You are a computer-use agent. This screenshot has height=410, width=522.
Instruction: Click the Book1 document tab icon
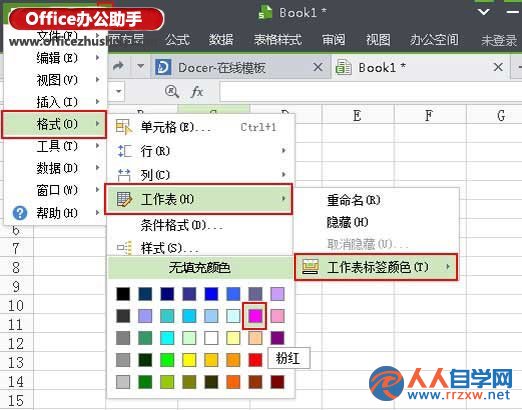coord(343,67)
